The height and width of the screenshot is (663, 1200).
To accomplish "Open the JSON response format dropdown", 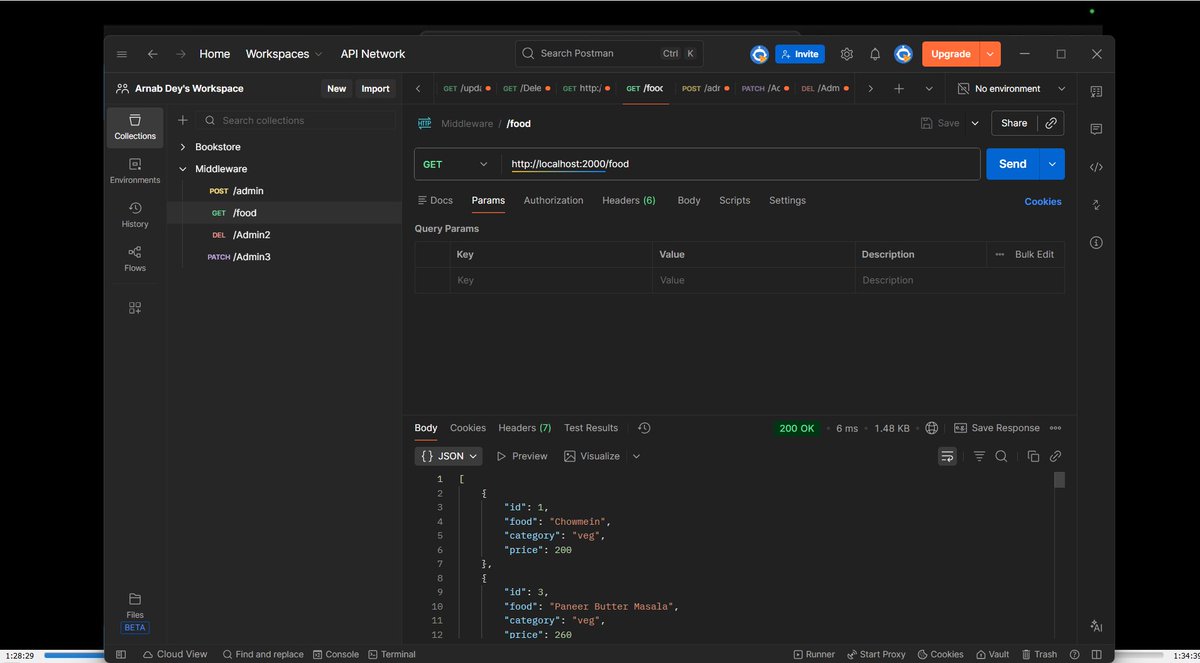I will coord(448,456).
